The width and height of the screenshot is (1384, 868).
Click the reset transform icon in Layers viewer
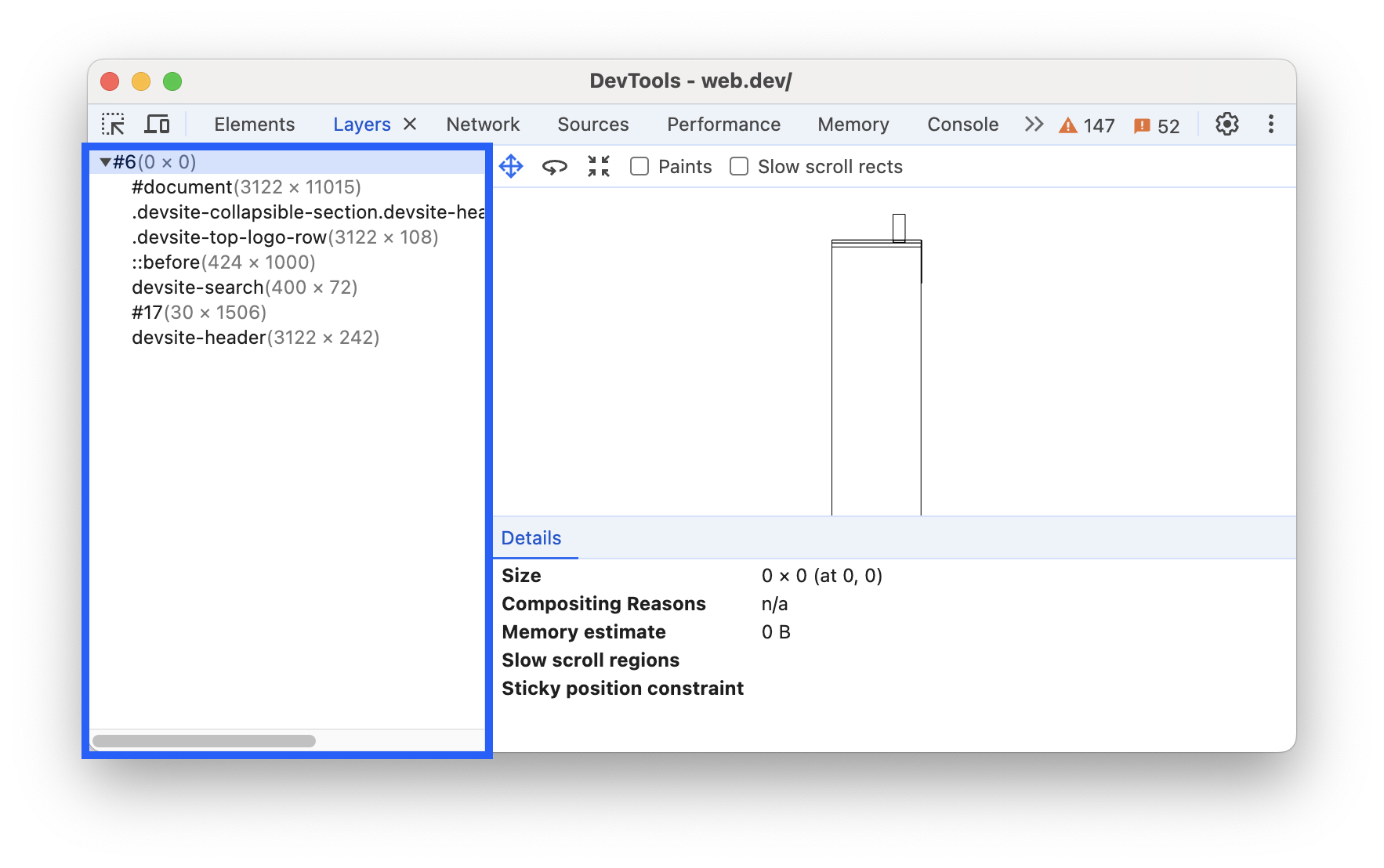[x=598, y=166]
